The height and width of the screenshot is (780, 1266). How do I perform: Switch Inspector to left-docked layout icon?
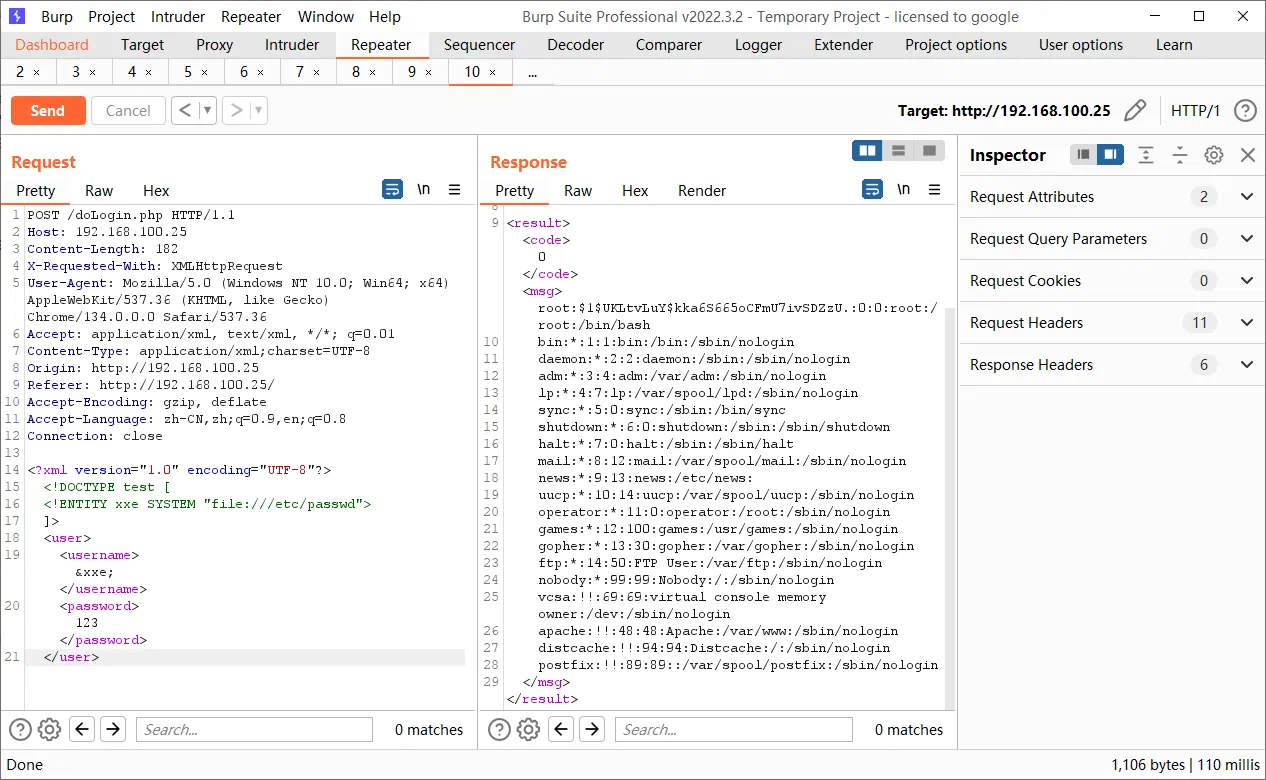tap(1084, 155)
